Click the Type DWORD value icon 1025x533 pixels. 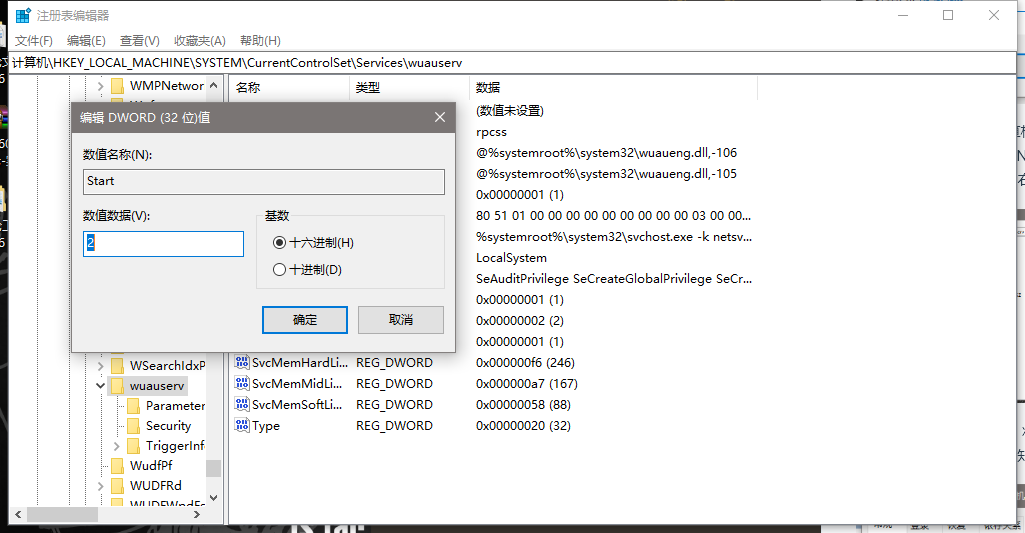pyautogui.click(x=242, y=425)
